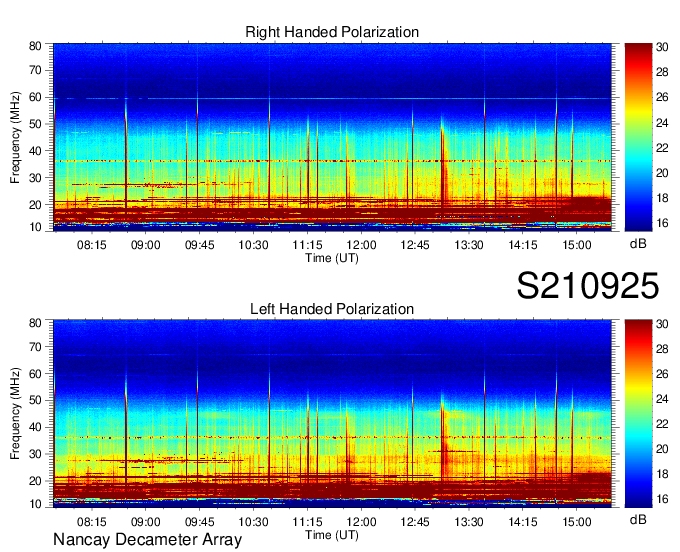This screenshot has width=680, height=552.
Task: Click the 60 MHz tick on Left Handed plot
Action: click(35, 374)
